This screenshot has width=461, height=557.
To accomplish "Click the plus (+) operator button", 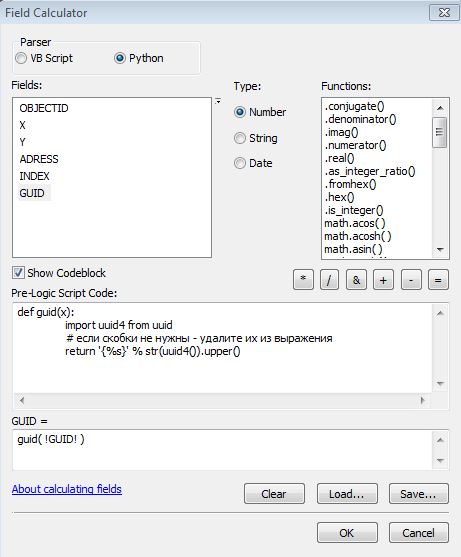I will click(383, 280).
